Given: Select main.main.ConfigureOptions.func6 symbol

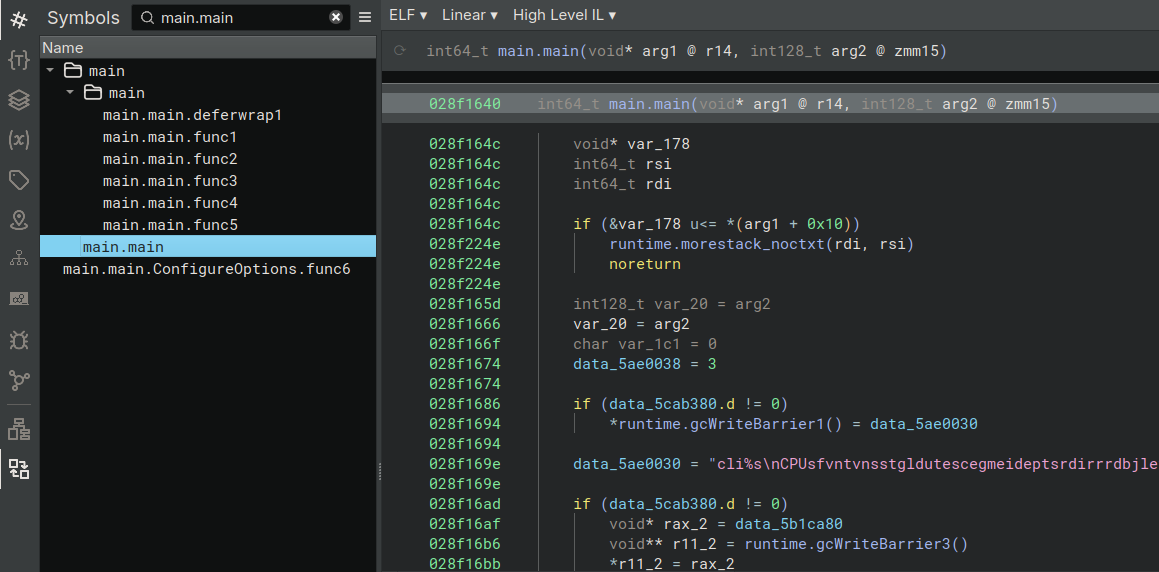Looking at the screenshot, I should tap(206, 269).
